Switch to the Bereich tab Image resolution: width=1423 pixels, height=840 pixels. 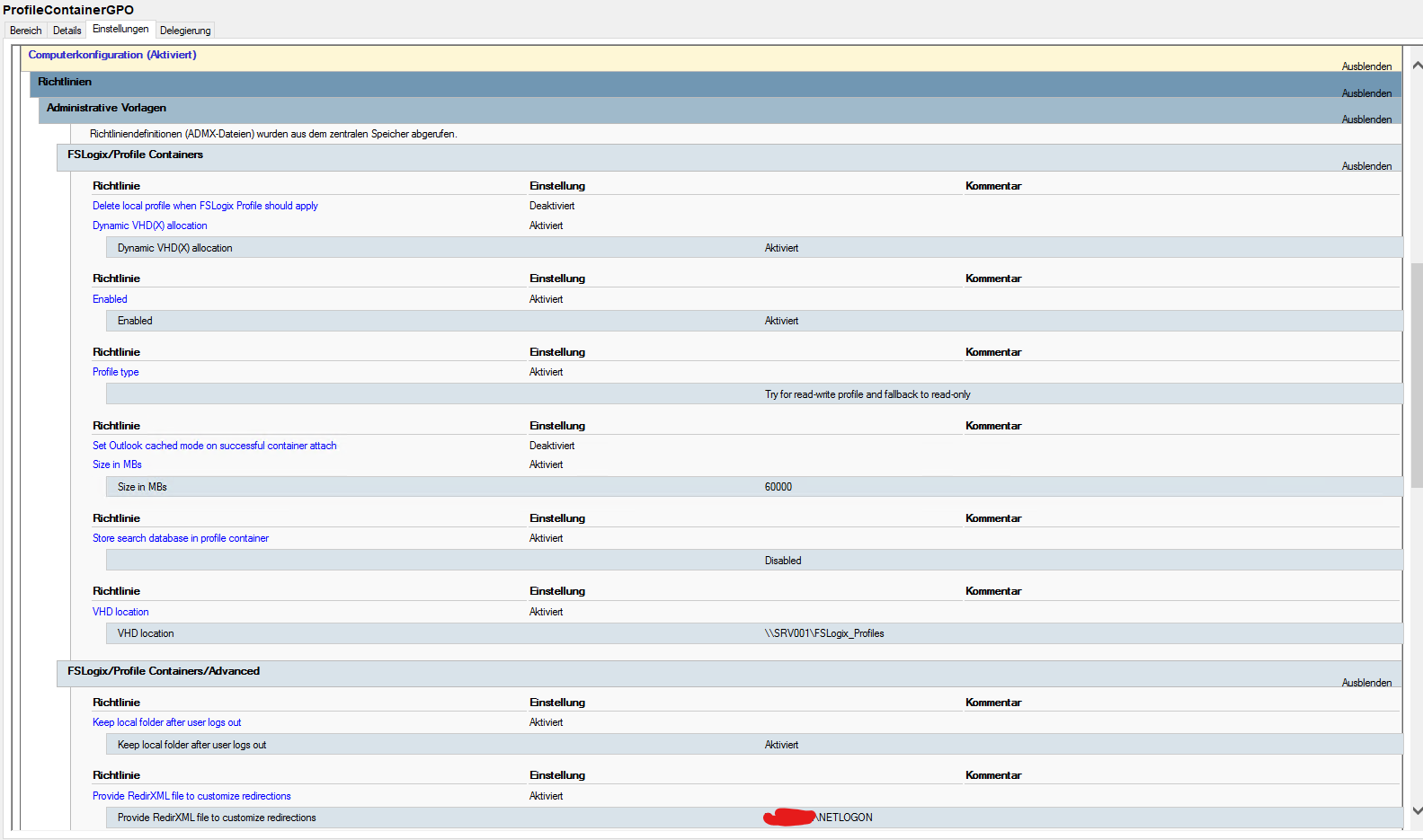pyautogui.click(x=25, y=31)
